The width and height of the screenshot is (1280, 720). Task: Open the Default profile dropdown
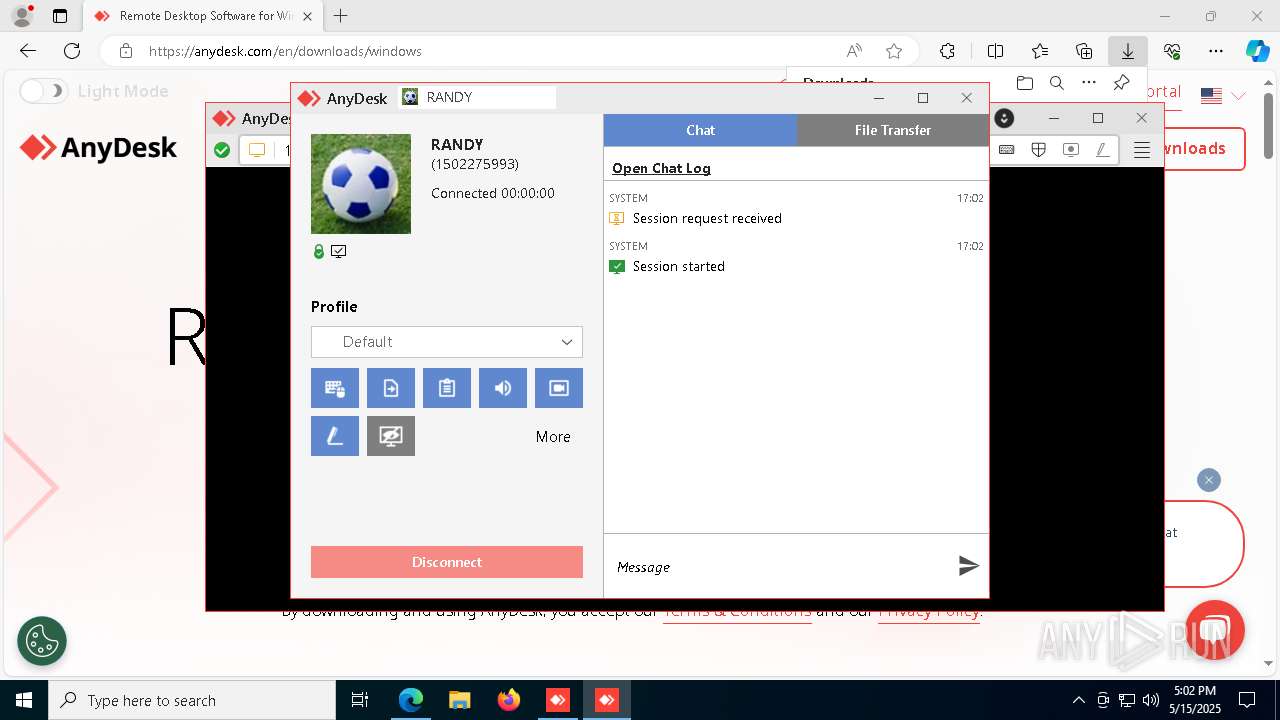[447, 342]
